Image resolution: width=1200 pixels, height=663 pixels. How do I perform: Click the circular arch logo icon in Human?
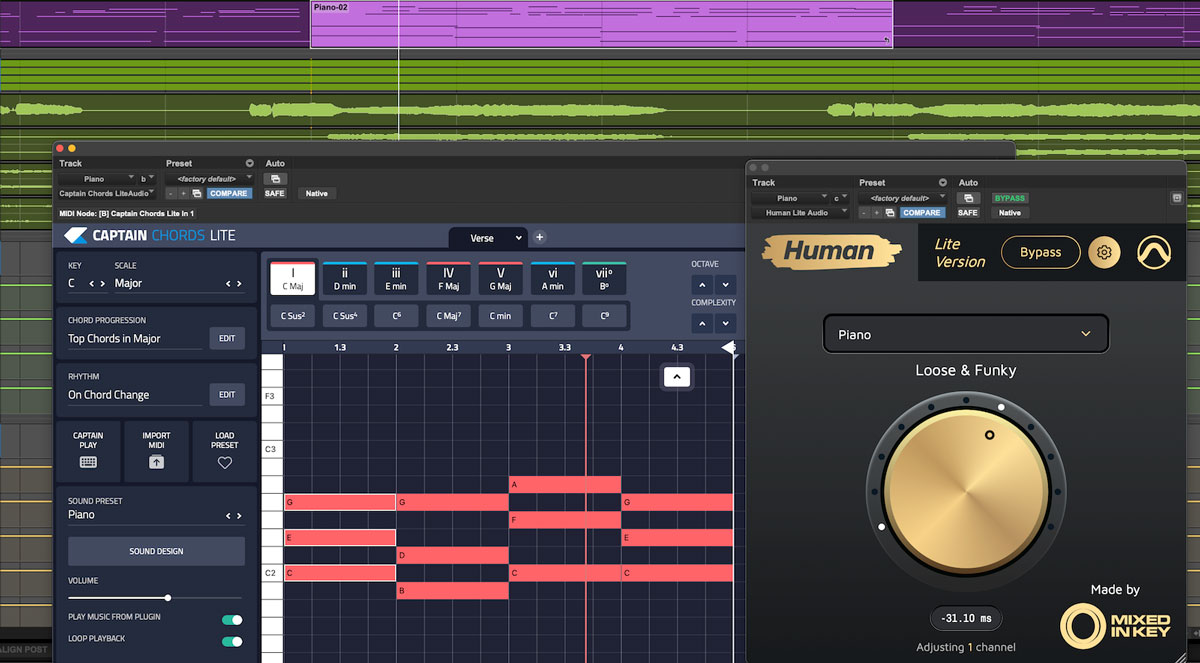(x=1153, y=253)
